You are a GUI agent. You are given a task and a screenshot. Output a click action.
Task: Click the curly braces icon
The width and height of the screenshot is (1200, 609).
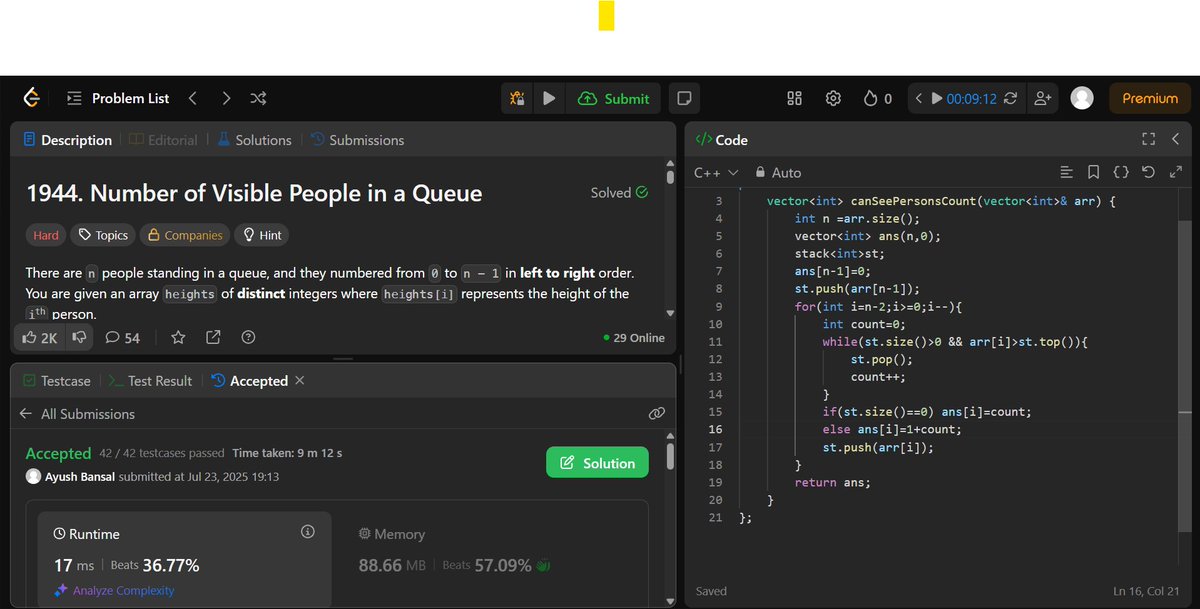(x=1121, y=172)
